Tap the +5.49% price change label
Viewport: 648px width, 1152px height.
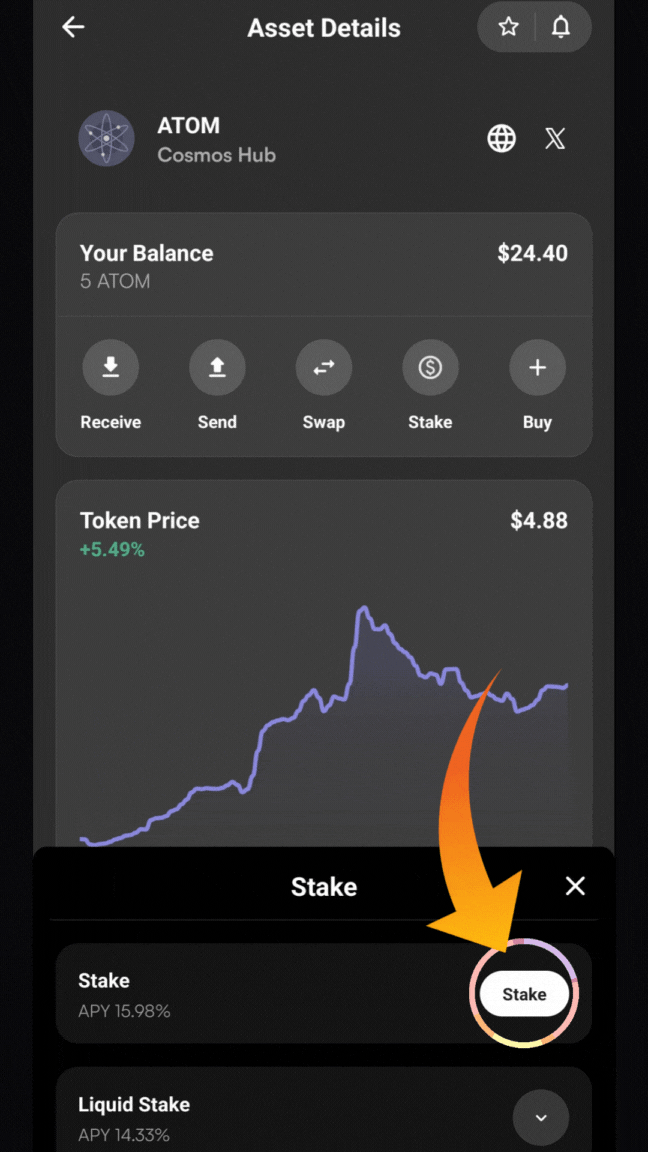[x=112, y=550]
